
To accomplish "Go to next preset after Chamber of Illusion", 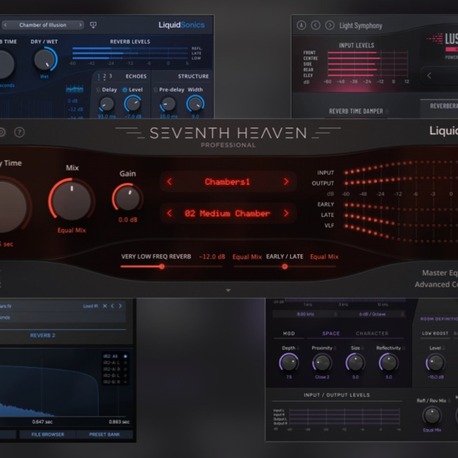I will tap(80, 25).
